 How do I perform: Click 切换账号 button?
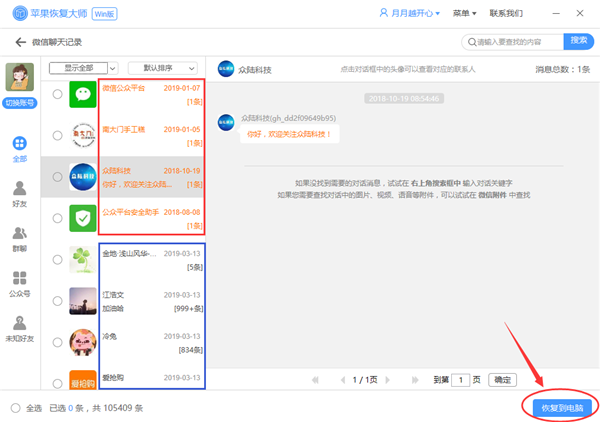click(20, 103)
